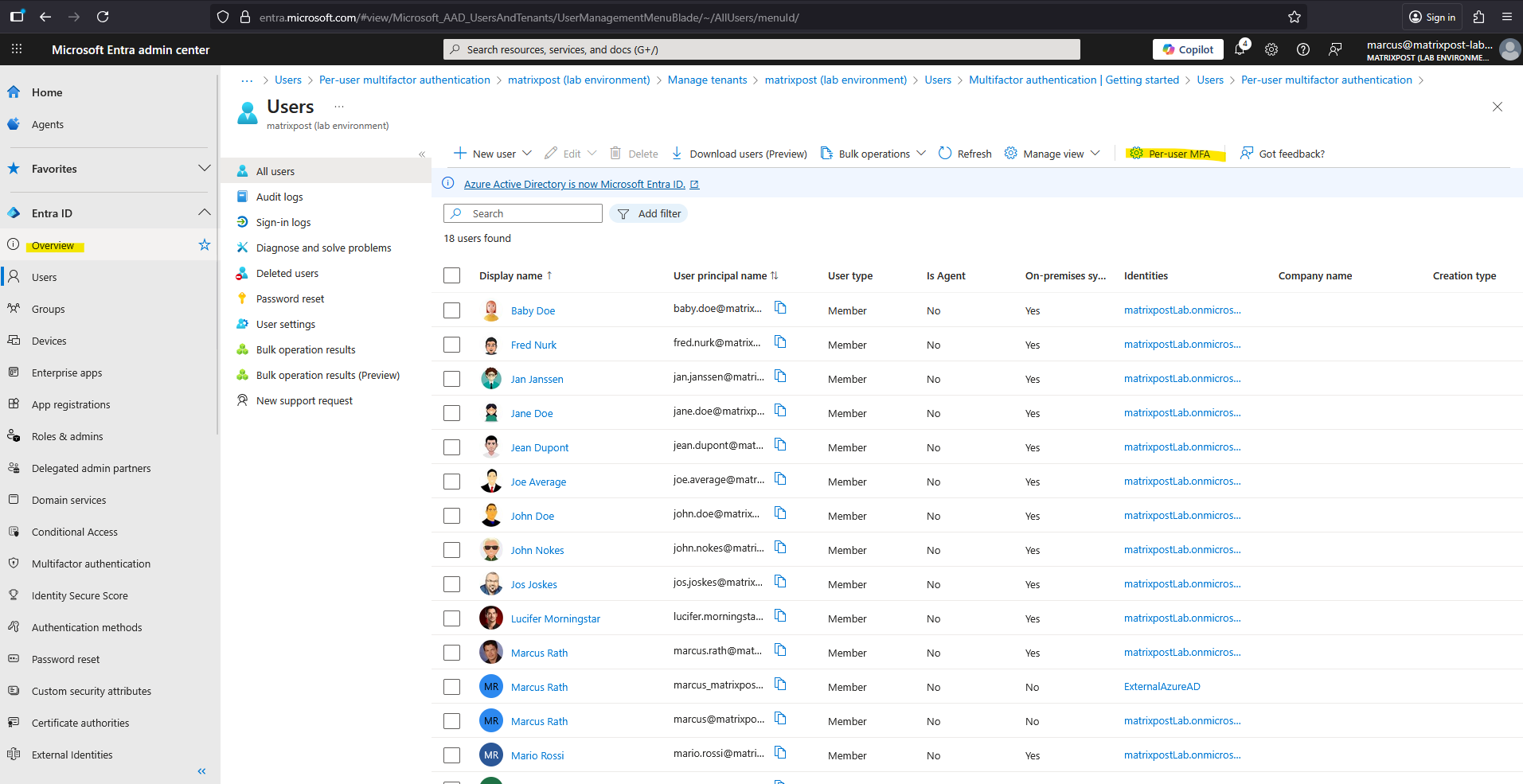The image size is (1523, 784).
Task: Collapse the Entra ID section
Action: 204,213
